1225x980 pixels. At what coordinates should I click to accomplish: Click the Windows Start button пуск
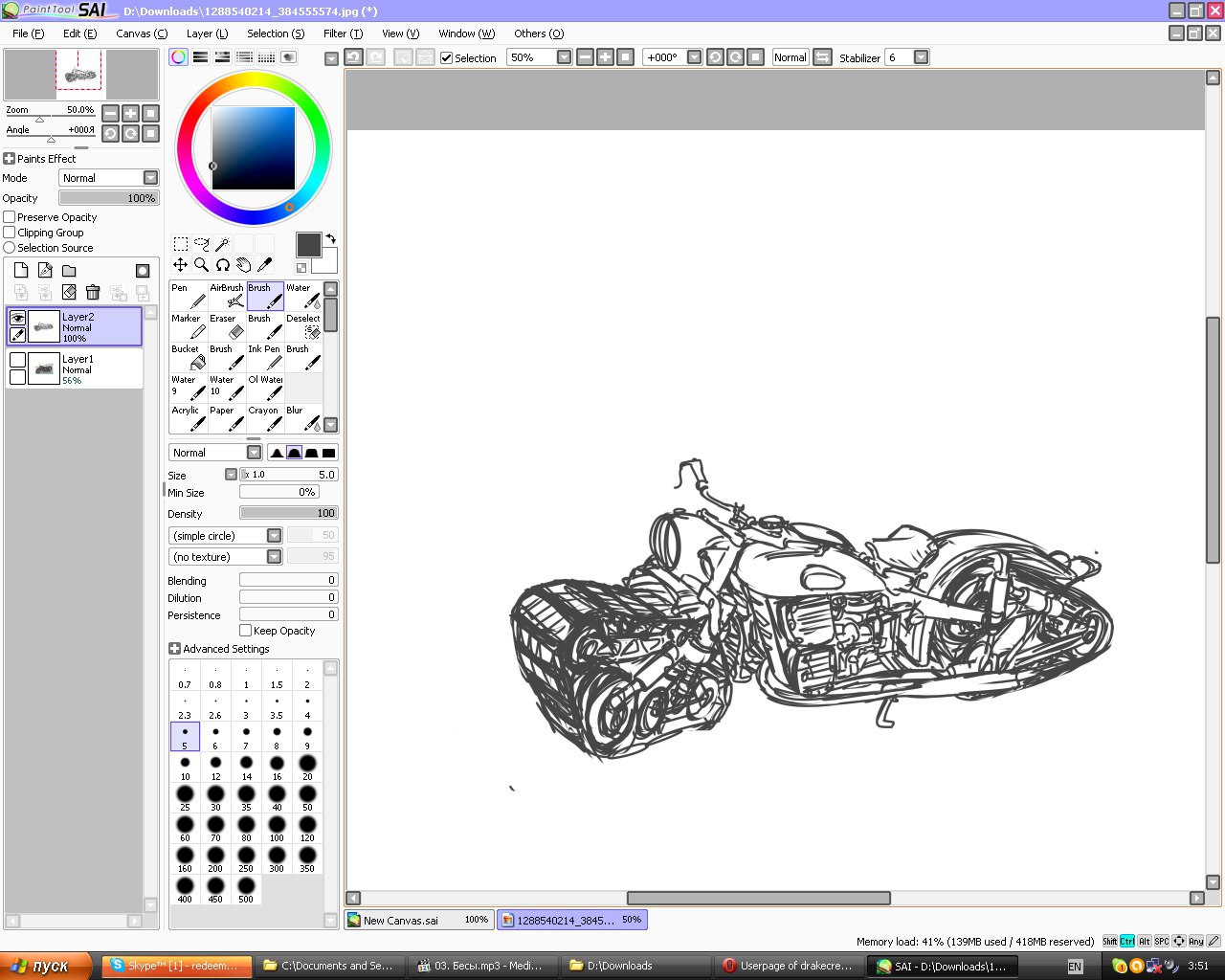[x=46, y=966]
